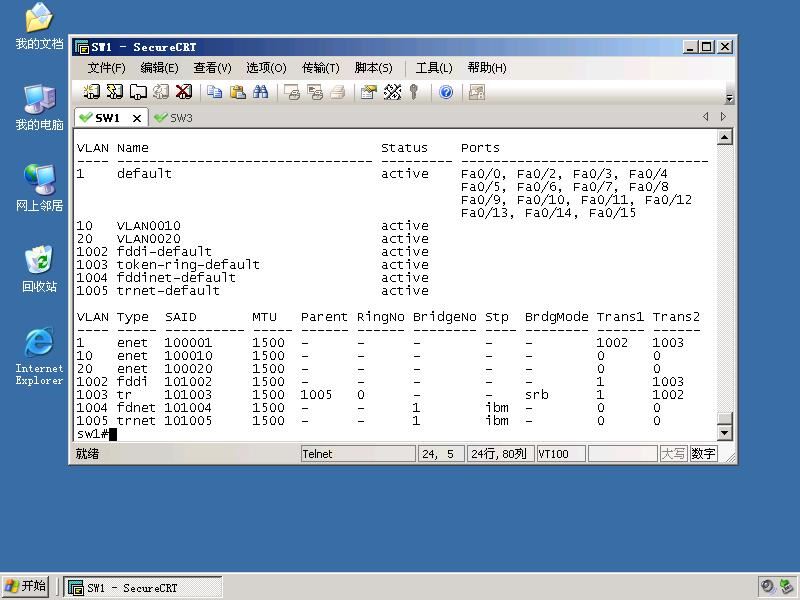Click the Keymap Editor icon
Viewport: 800px width, 600px height.
392,92
